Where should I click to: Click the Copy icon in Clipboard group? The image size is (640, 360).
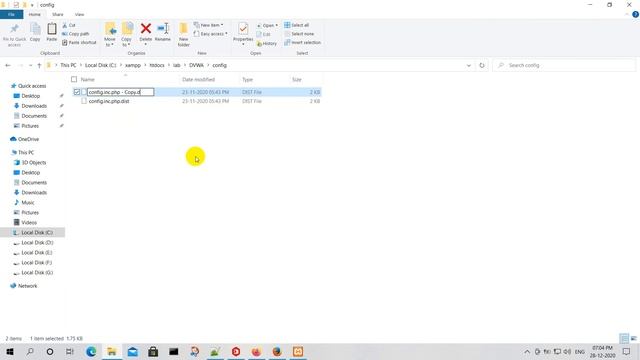[x=35, y=29]
